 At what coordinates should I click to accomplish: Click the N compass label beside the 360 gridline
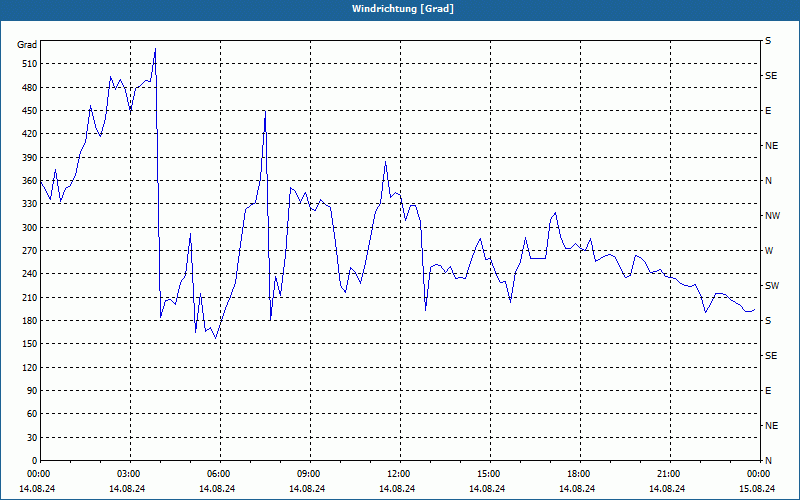click(768, 181)
